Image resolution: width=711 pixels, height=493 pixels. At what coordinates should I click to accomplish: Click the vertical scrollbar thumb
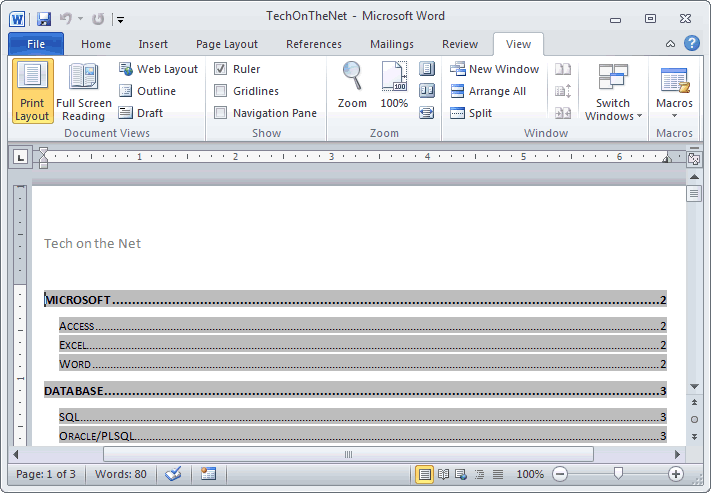coord(694,194)
